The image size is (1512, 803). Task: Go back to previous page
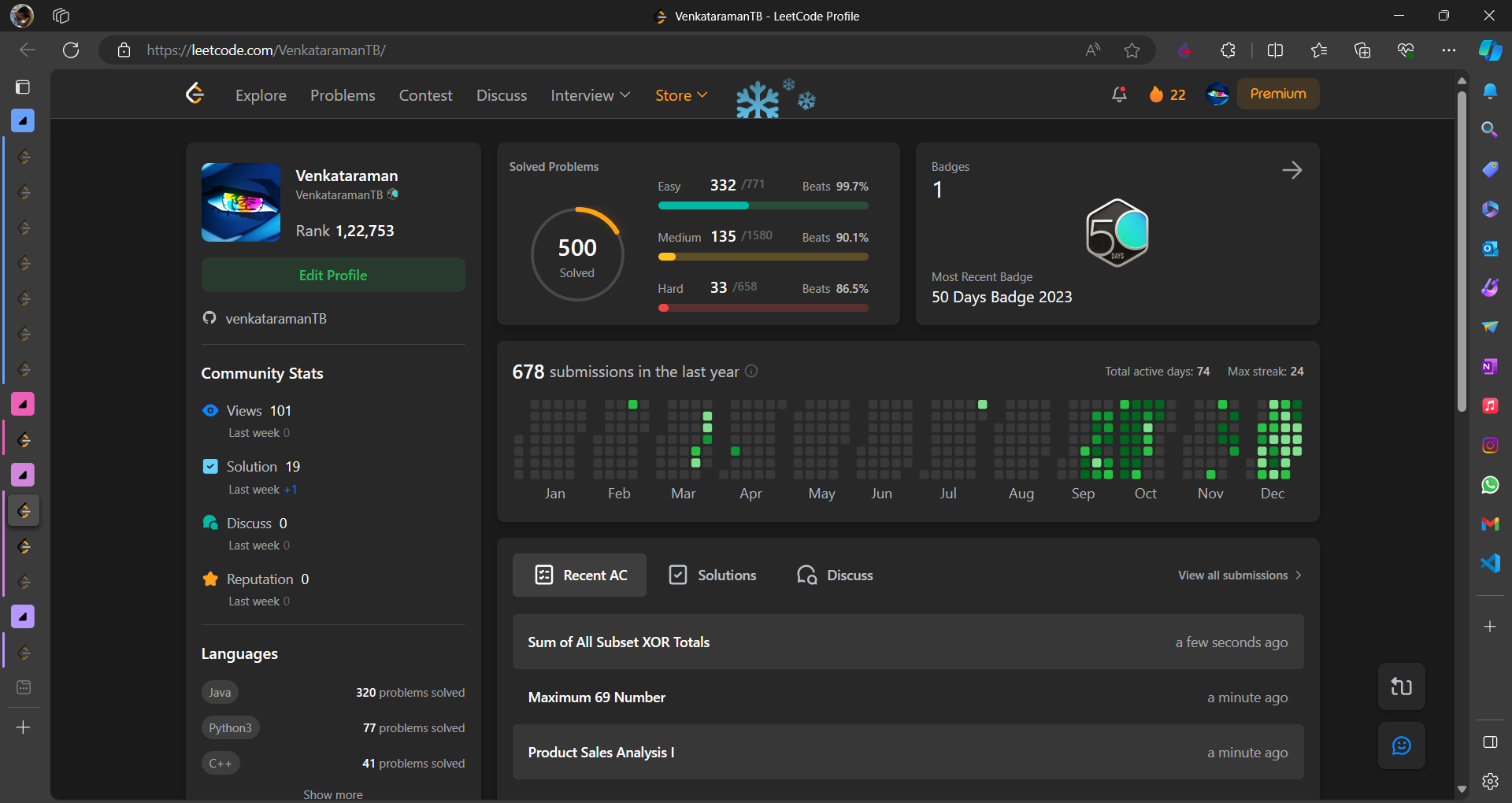pyautogui.click(x=28, y=50)
